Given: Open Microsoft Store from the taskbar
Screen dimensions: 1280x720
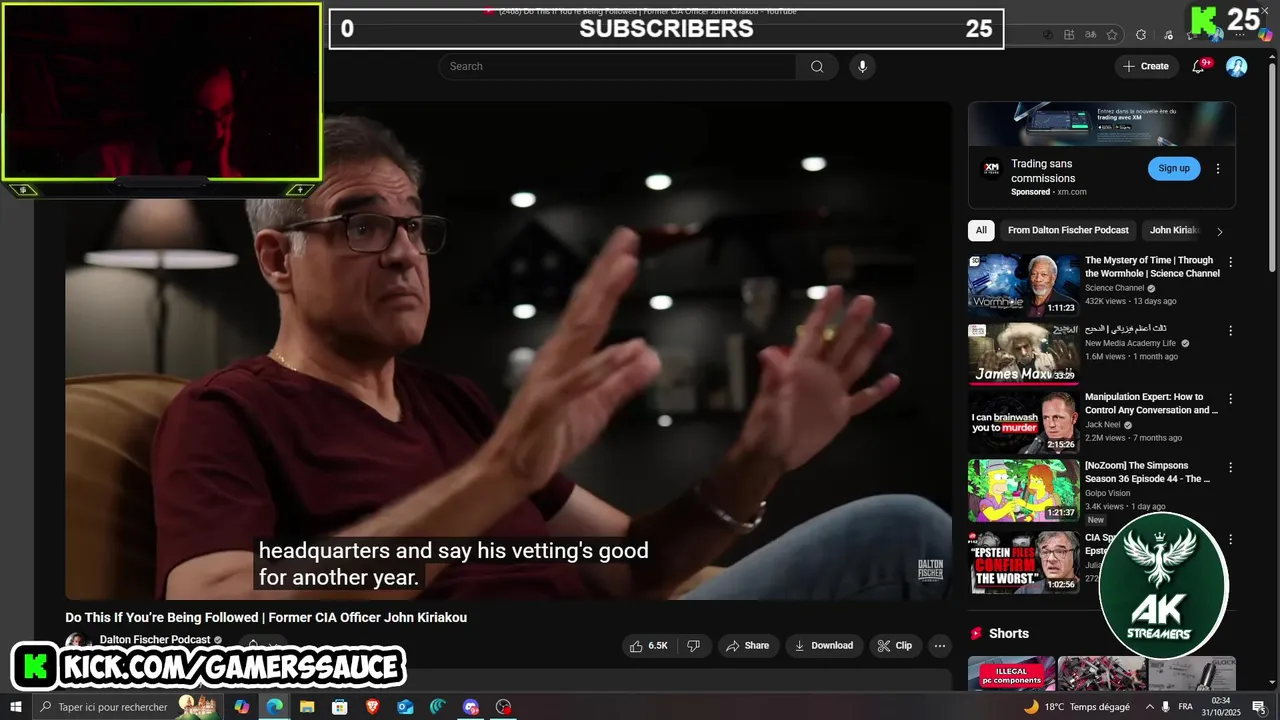Looking at the screenshot, I should point(340,707).
